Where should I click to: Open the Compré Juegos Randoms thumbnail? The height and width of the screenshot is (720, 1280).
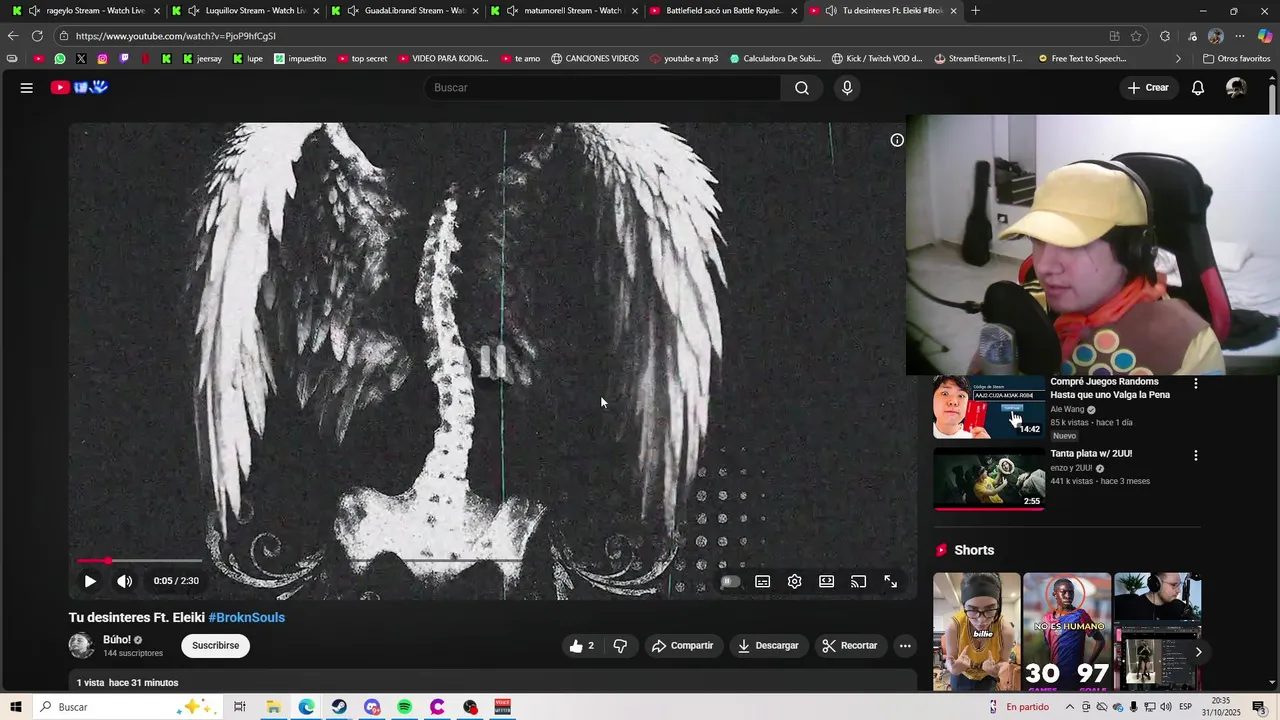989,407
